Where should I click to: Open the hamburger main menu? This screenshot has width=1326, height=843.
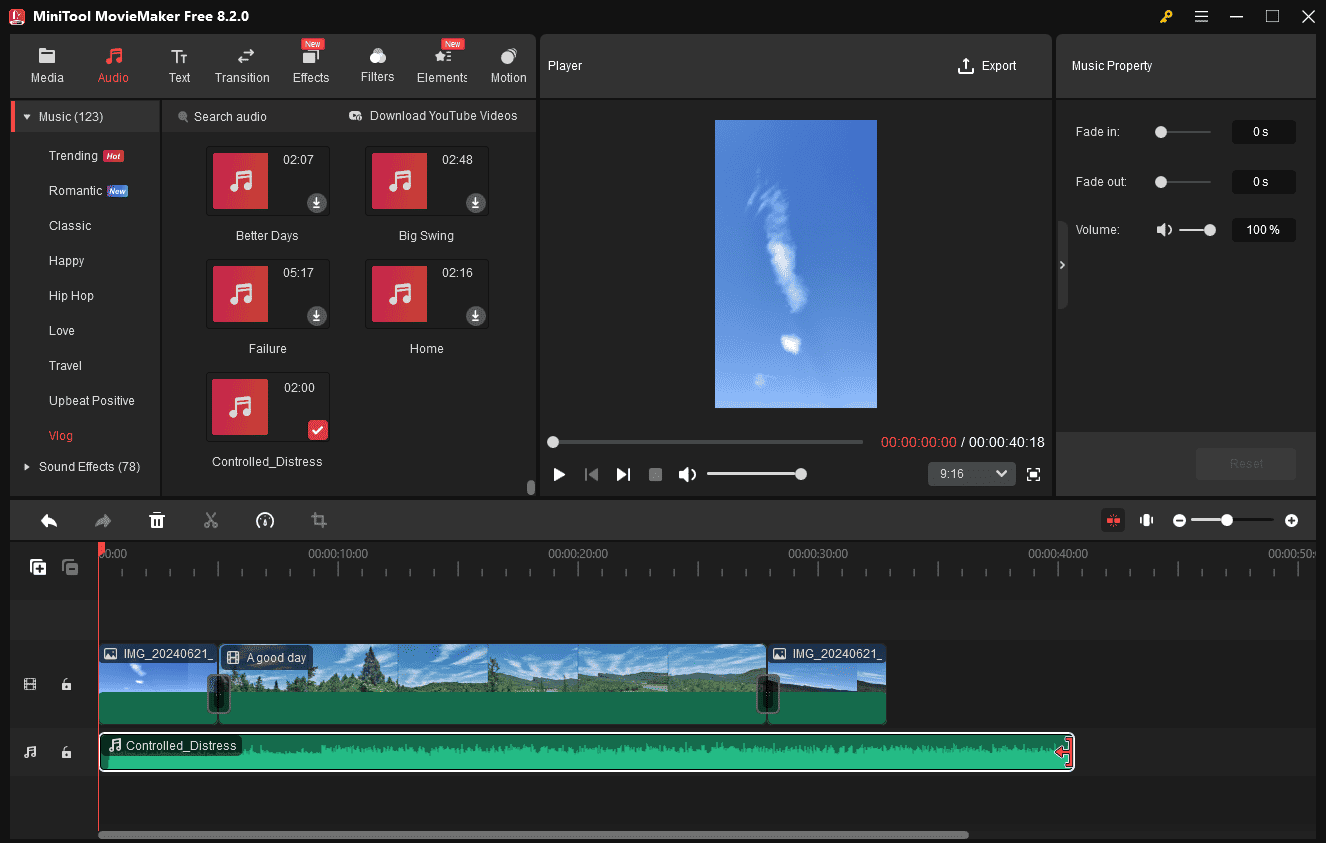coord(1201,16)
